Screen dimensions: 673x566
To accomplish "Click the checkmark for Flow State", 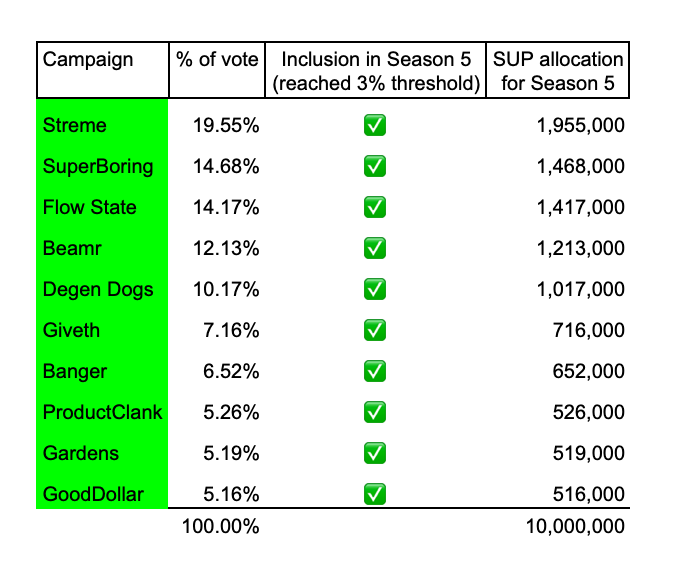I will tap(375, 207).
